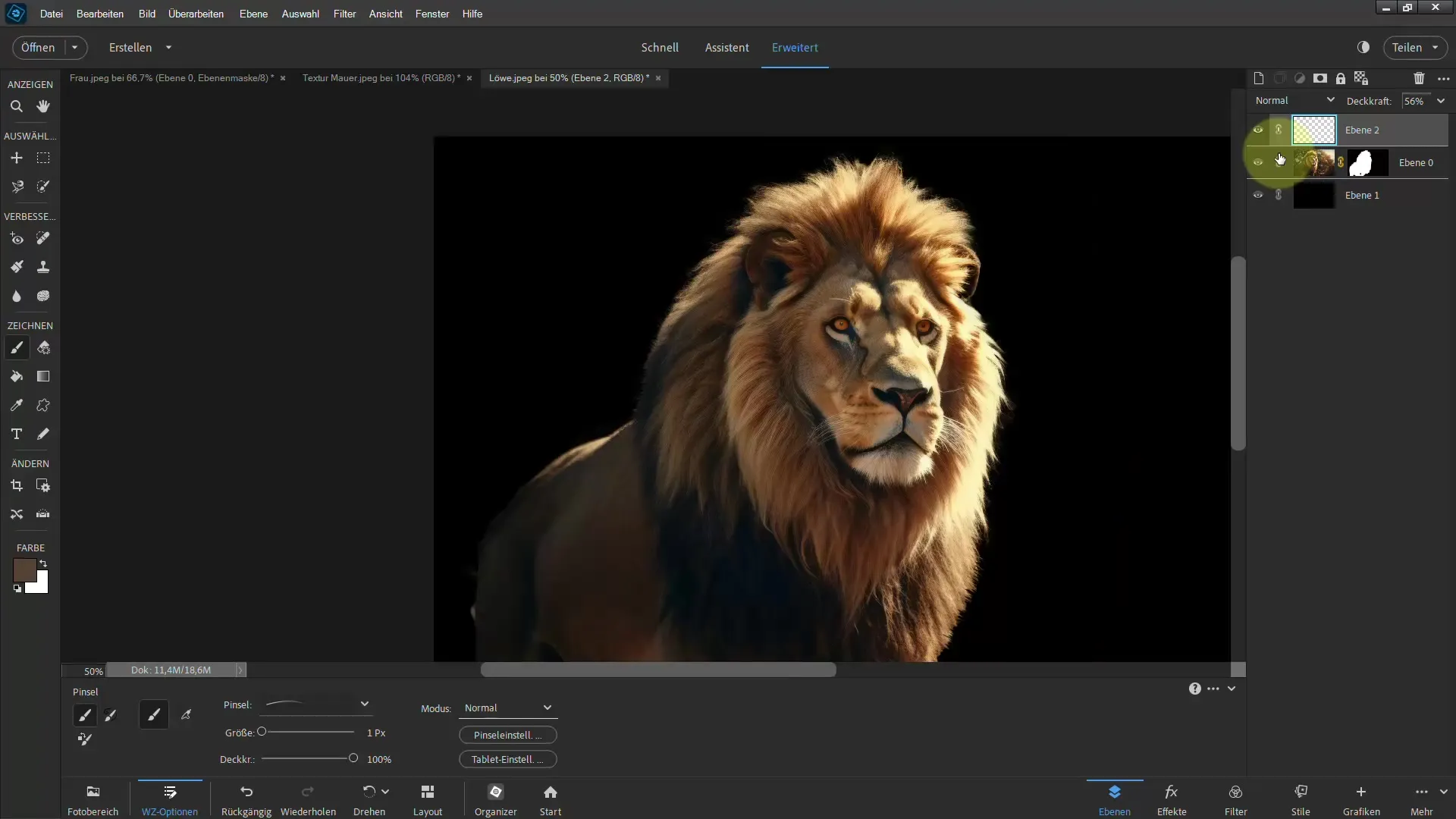Select the Eyedropper color picker tool
This screenshot has height=819, width=1456.
click(16, 406)
